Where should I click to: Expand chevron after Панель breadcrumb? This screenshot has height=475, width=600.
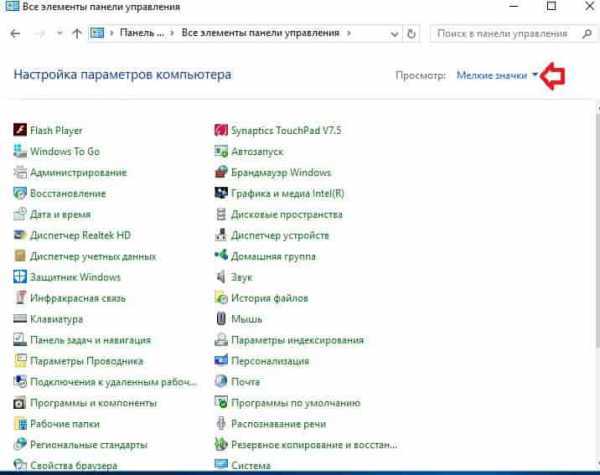172,33
